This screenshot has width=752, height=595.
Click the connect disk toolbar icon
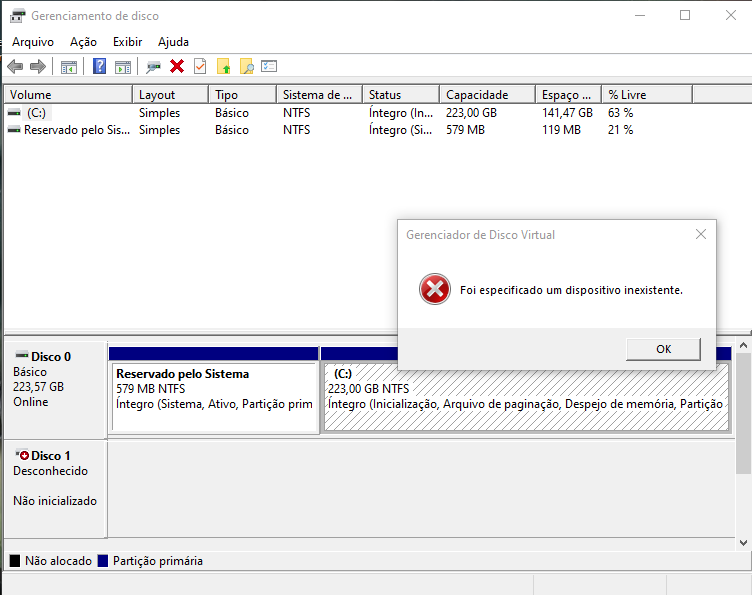click(153, 67)
